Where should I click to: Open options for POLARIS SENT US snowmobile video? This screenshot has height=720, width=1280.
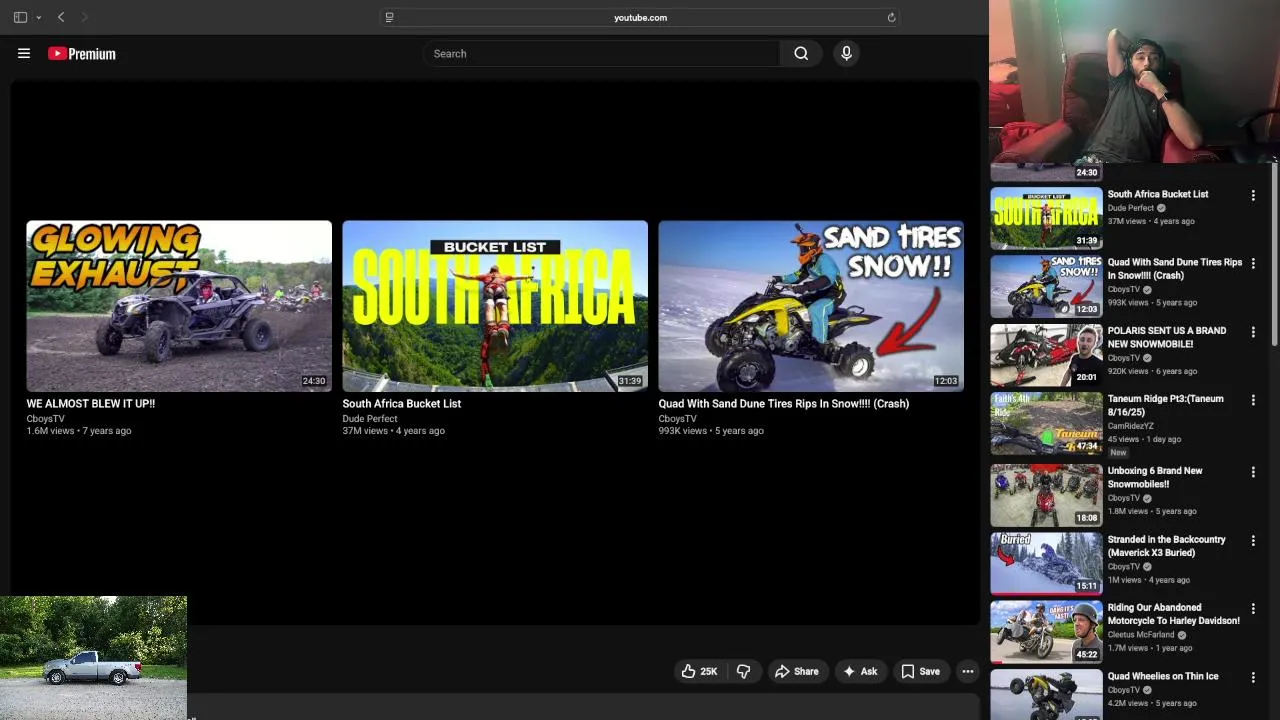[1253, 332]
